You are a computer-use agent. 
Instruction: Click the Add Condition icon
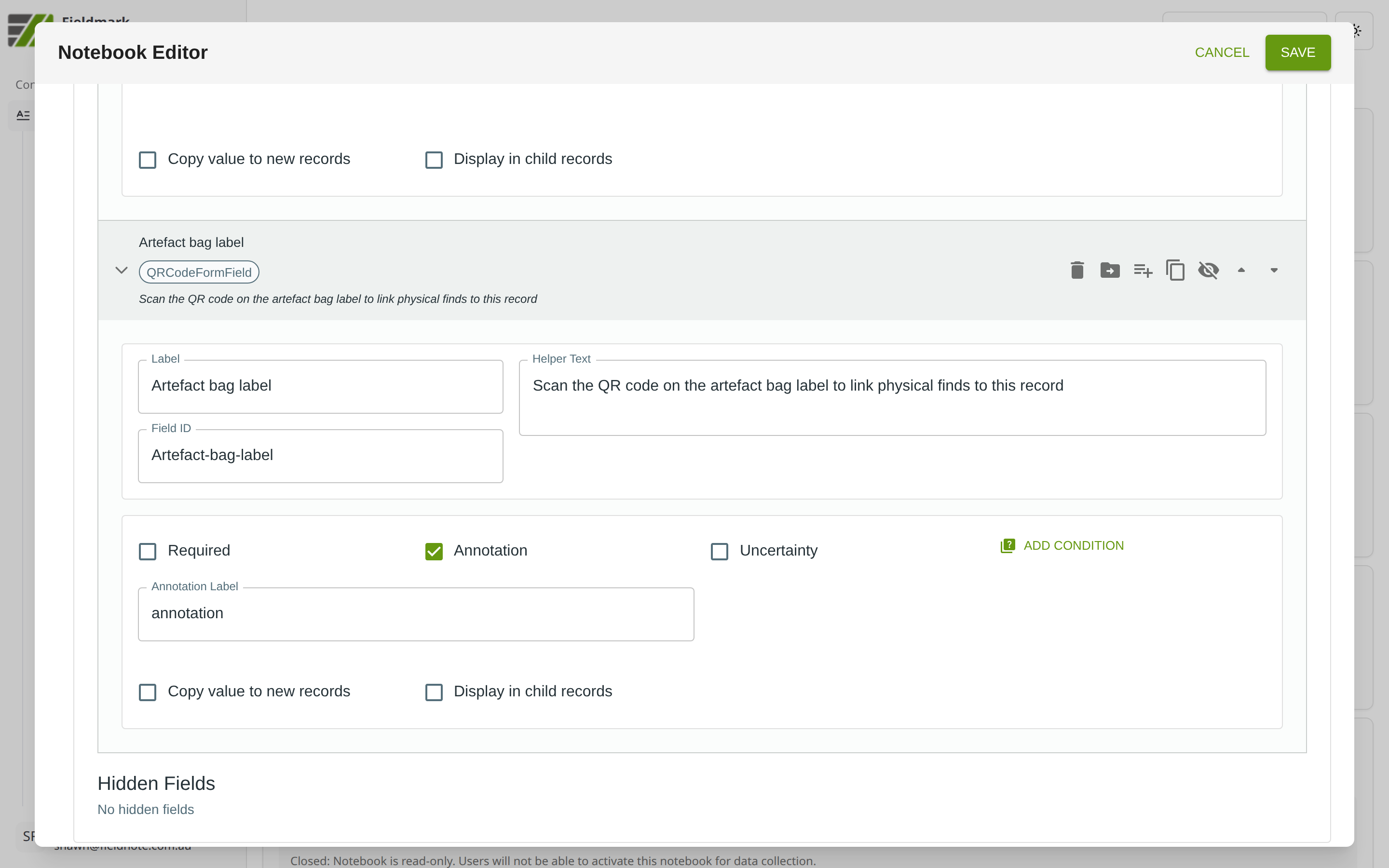1008,545
